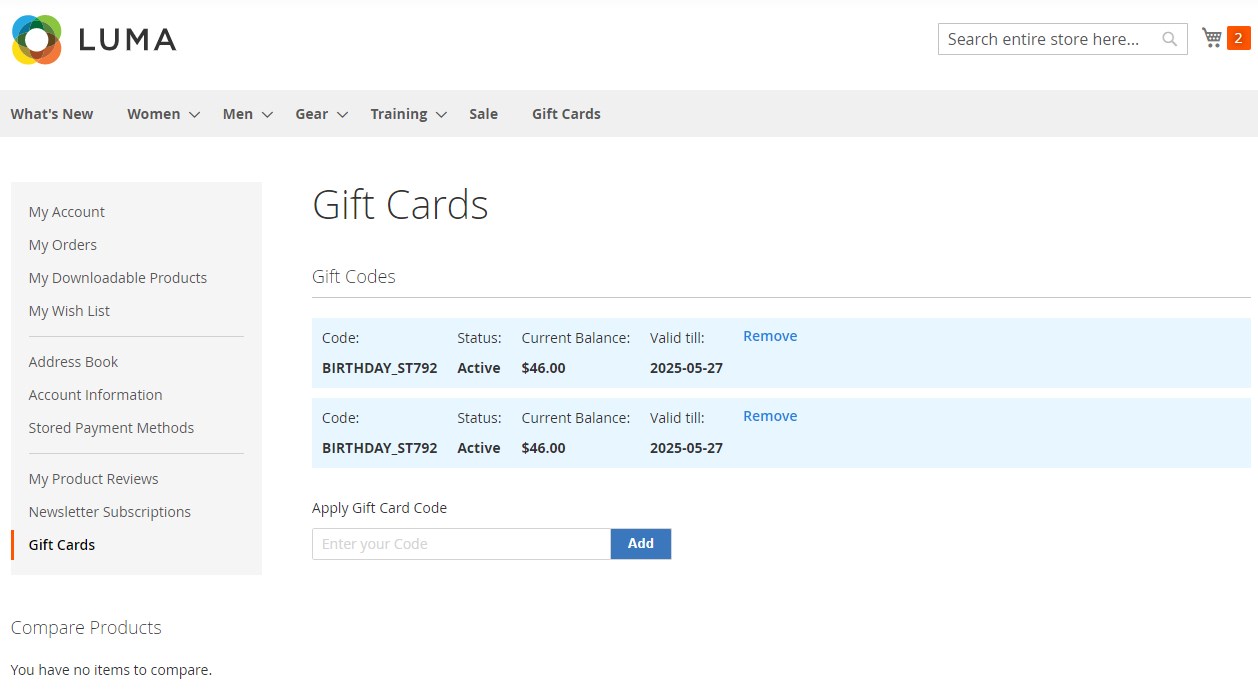Screen dimensions: 1258x689
Task: Open Address Book in sidebar
Action: click(74, 362)
